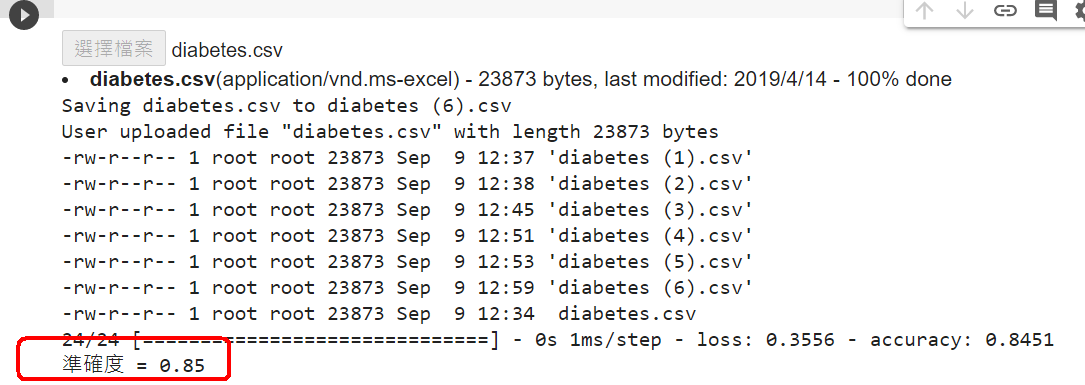Image resolution: width=1085 pixels, height=385 pixels.
Task: Select the 'diabetes (2).csv' listing line
Action: [407, 183]
